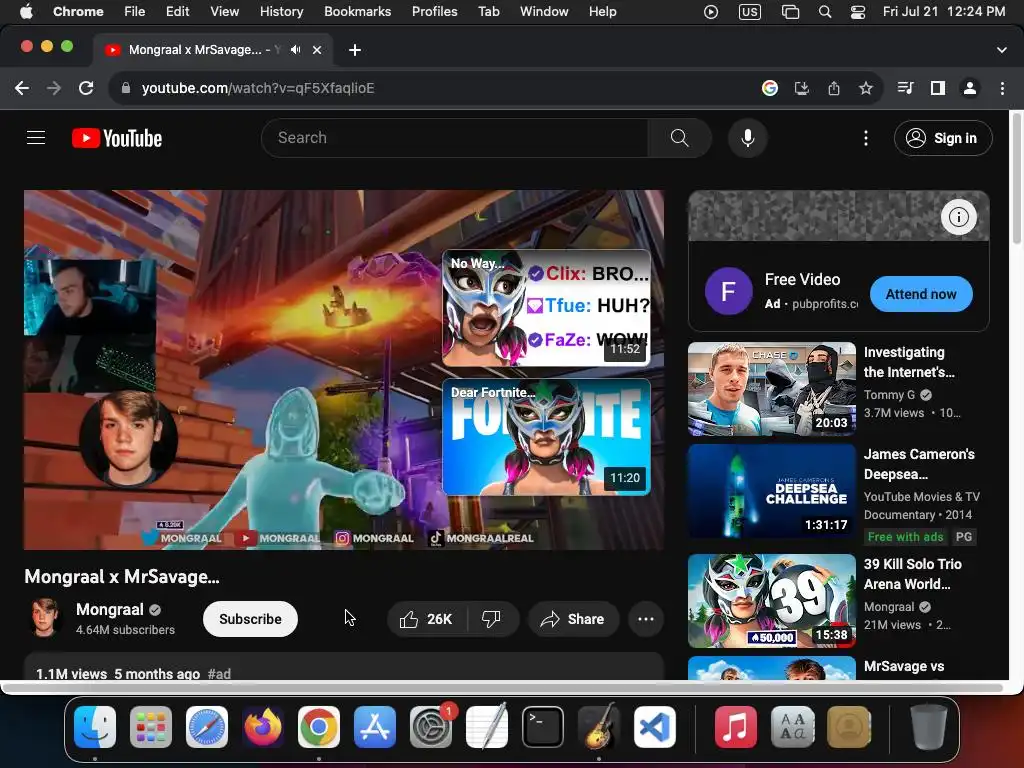Open Firefox from the Dock
1024x768 pixels.
[263, 727]
